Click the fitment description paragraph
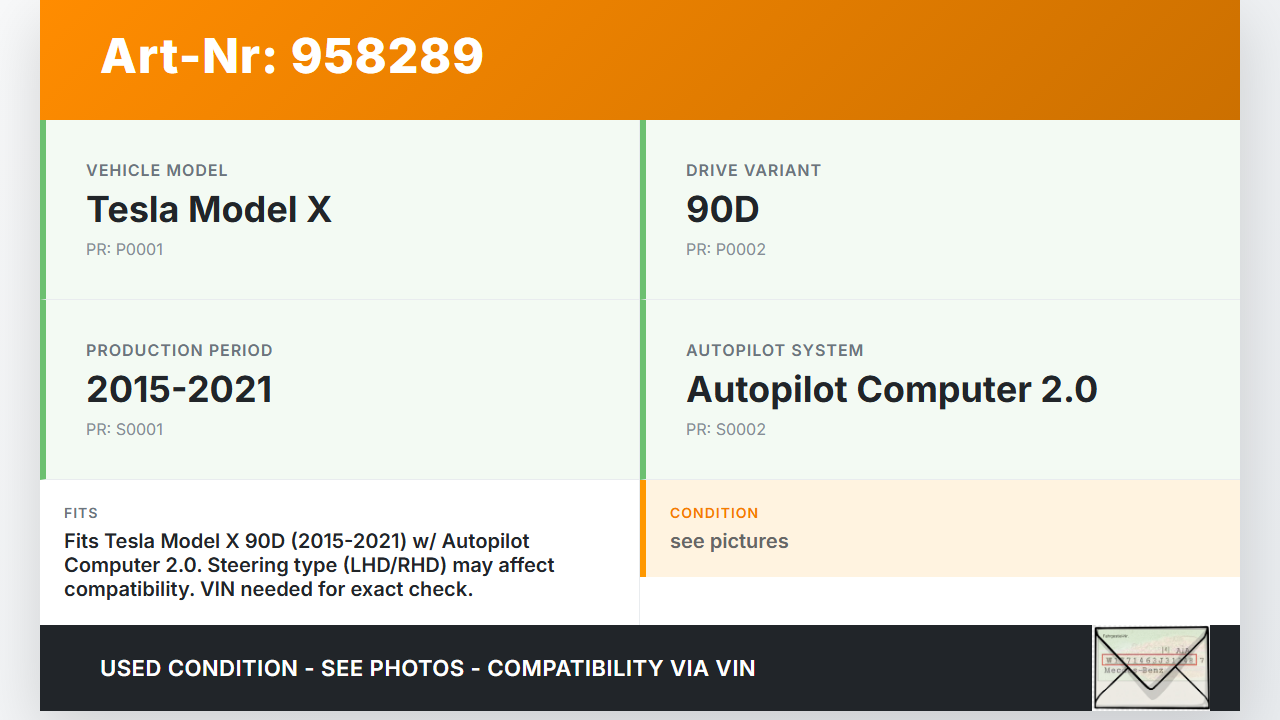This screenshot has height=720, width=1280. coord(308,566)
